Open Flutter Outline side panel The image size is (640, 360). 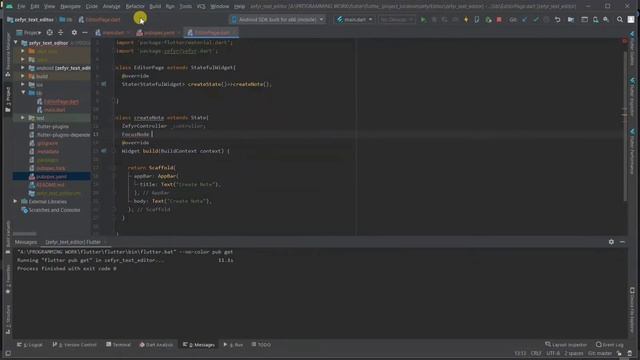tap(632, 48)
